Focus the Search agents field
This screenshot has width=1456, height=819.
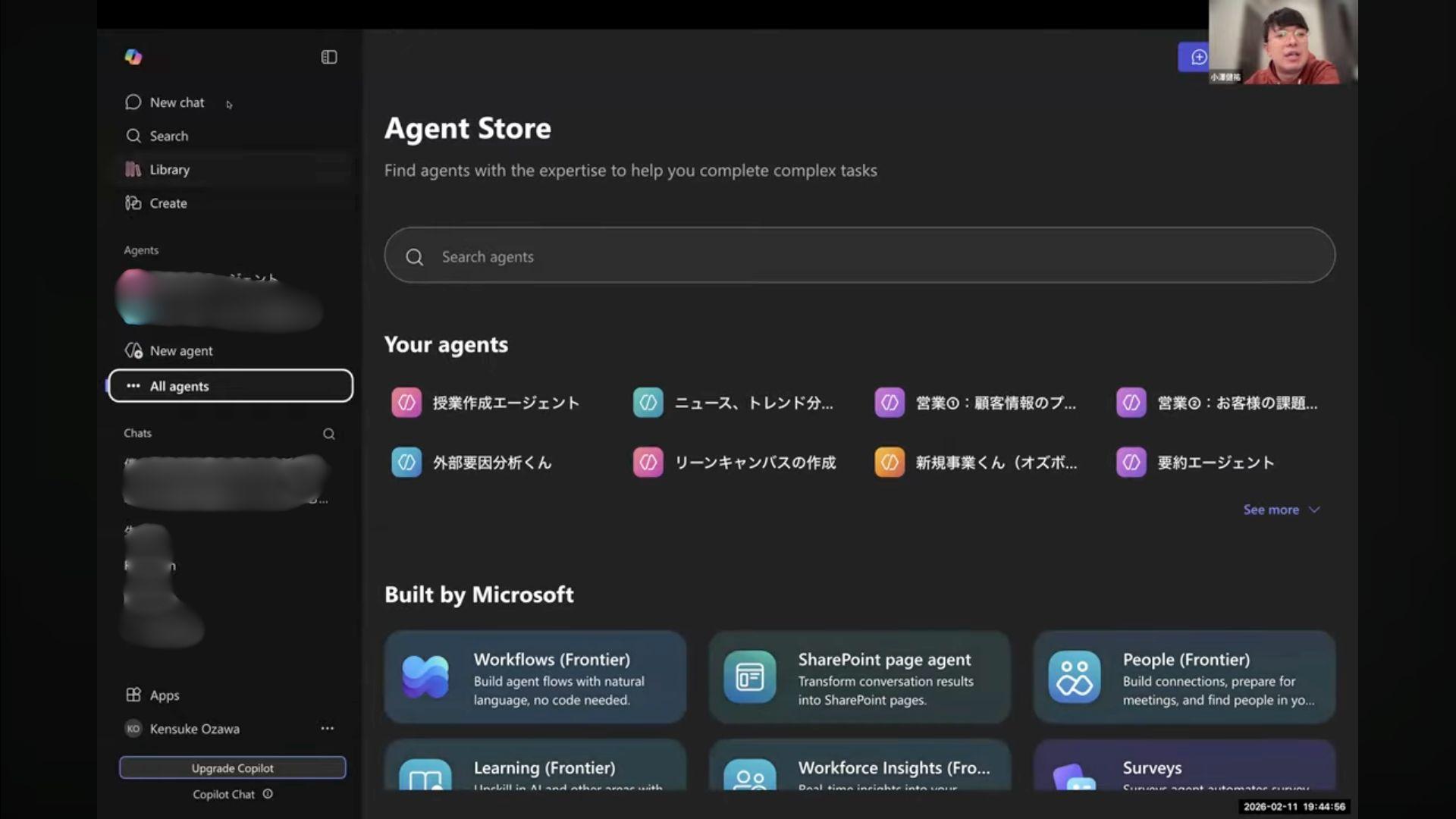point(859,256)
